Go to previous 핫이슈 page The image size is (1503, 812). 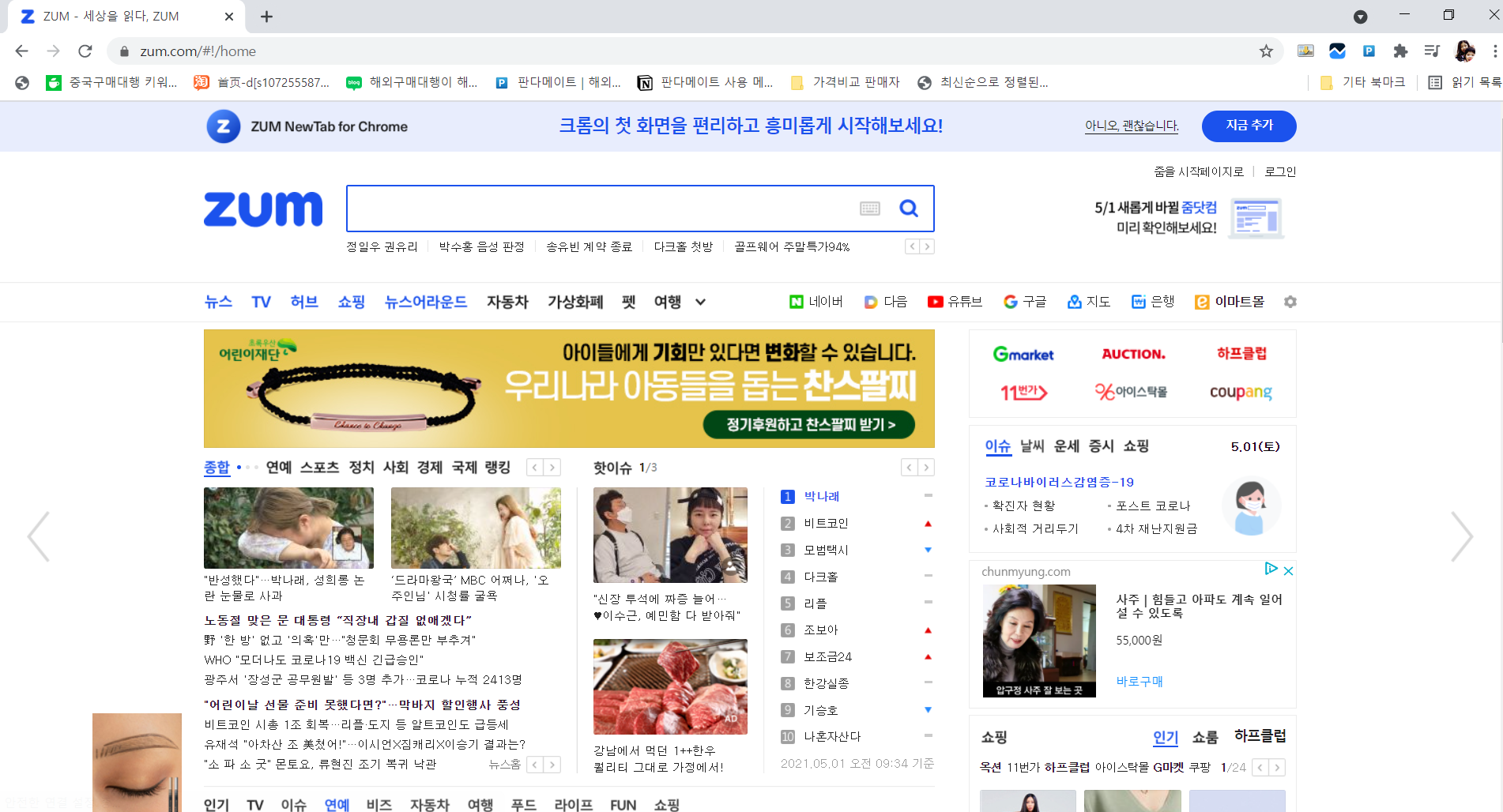pos(910,468)
